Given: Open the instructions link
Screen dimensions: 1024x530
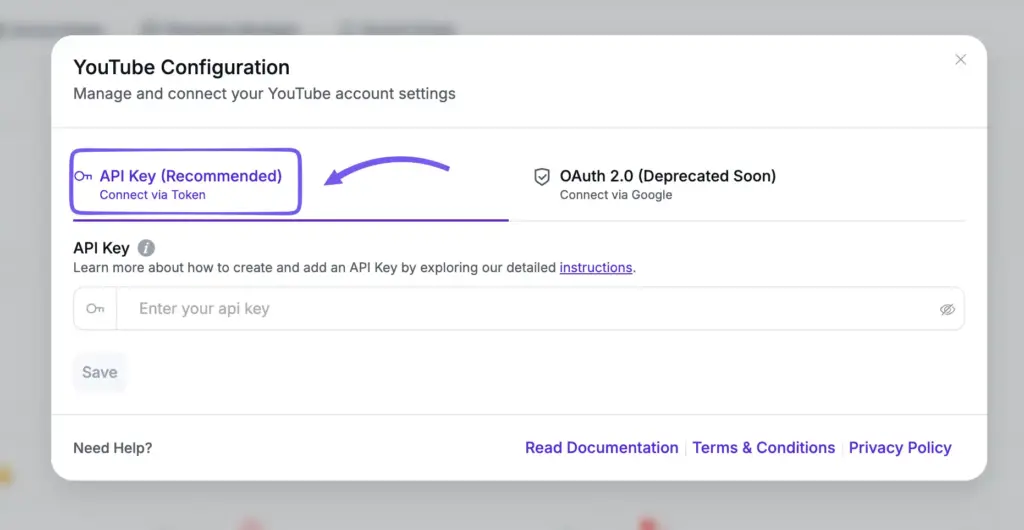Looking at the screenshot, I should 596,268.
